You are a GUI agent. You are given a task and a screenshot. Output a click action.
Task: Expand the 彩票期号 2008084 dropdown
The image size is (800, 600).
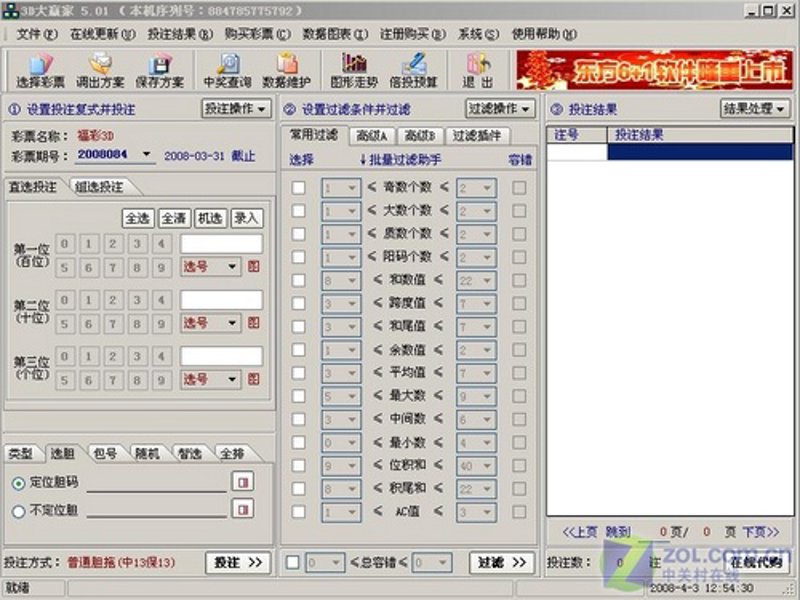click(x=146, y=154)
